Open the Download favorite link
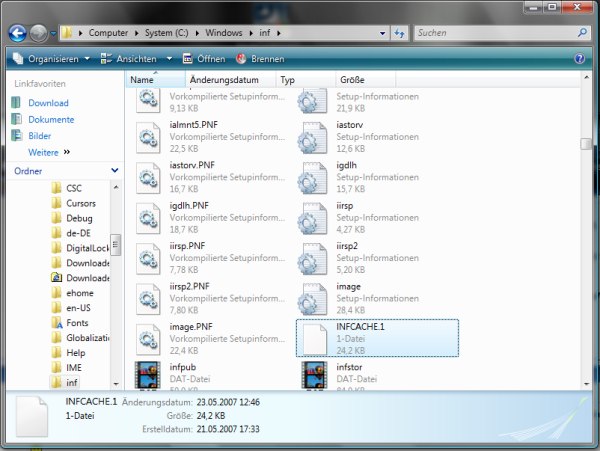 [48, 103]
